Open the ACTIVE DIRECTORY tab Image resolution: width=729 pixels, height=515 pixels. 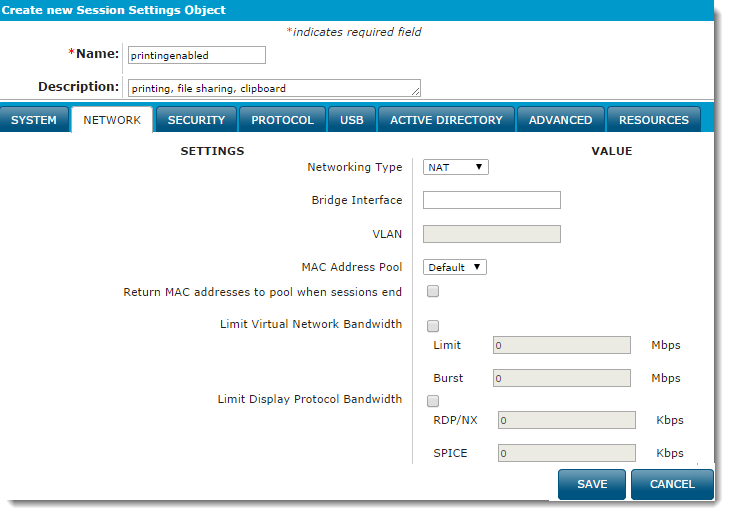click(x=446, y=120)
